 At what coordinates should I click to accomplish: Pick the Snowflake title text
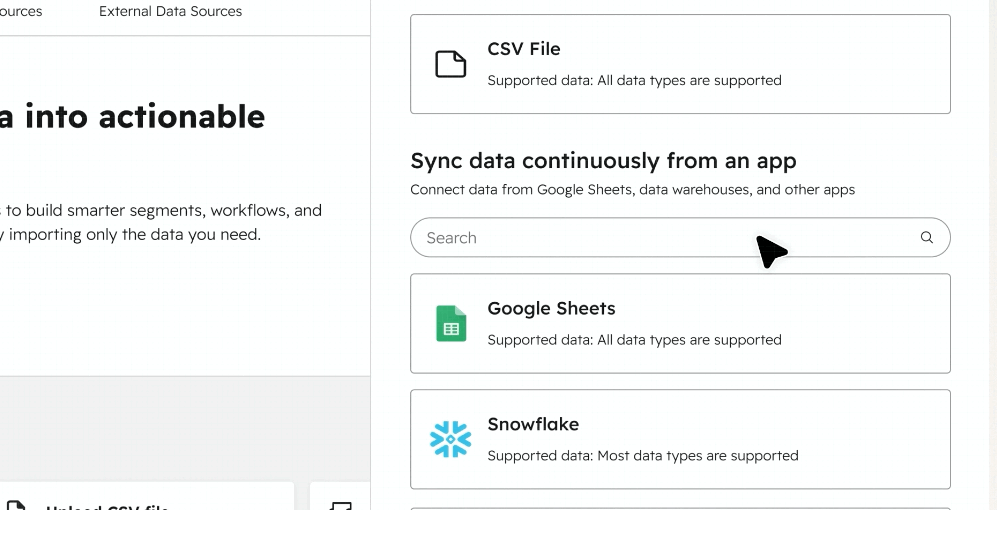[533, 424]
